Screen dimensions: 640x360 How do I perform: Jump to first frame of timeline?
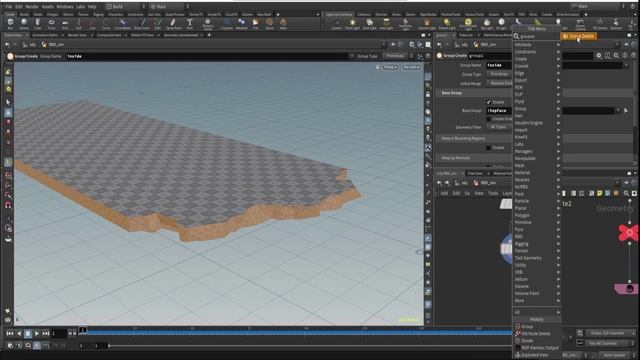[x=10, y=333]
